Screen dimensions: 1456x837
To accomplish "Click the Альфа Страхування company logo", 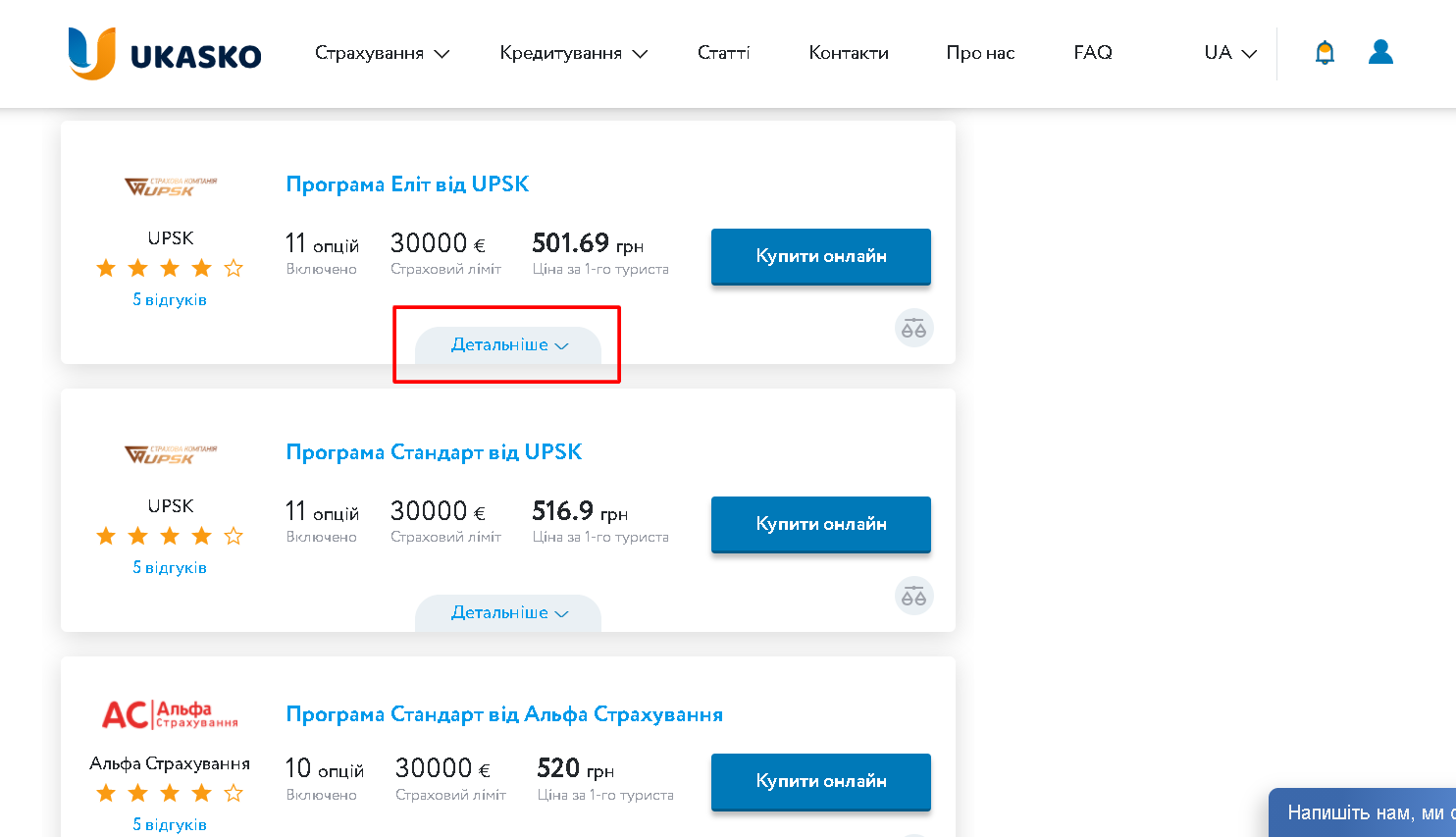I will [x=171, y=714].
